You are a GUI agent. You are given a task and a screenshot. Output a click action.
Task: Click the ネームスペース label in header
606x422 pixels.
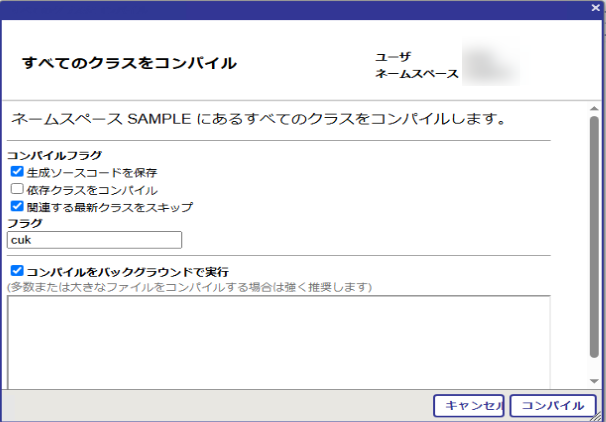point(417,74)
